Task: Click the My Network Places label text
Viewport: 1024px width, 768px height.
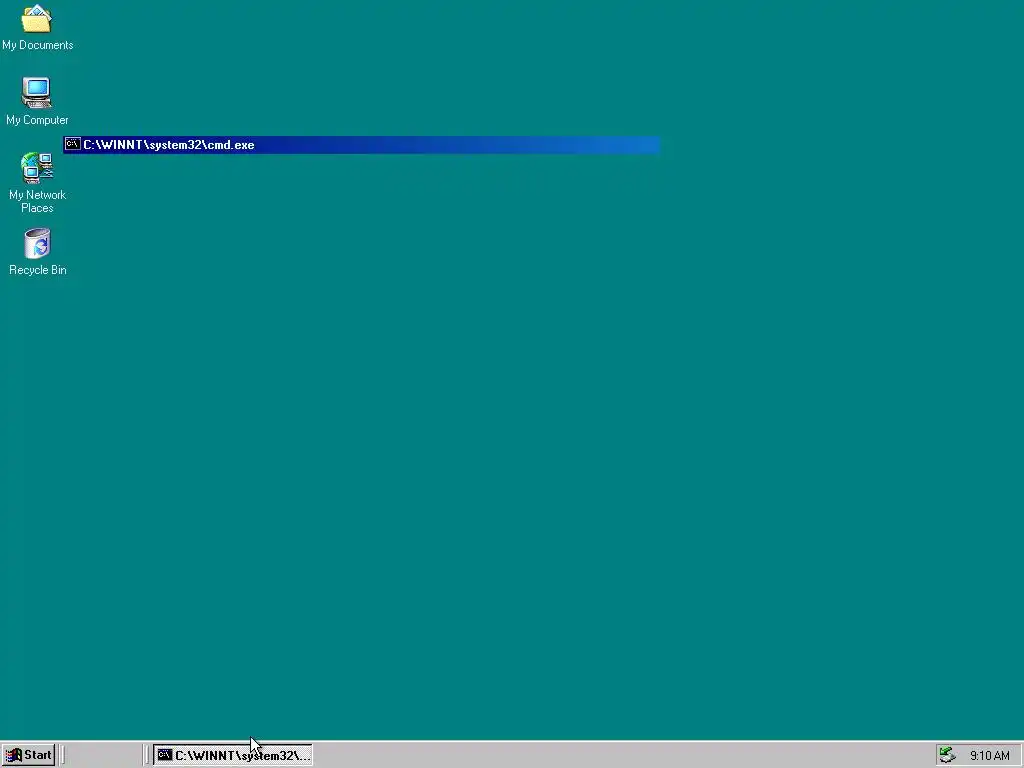Action: click(x=37, y=201)
